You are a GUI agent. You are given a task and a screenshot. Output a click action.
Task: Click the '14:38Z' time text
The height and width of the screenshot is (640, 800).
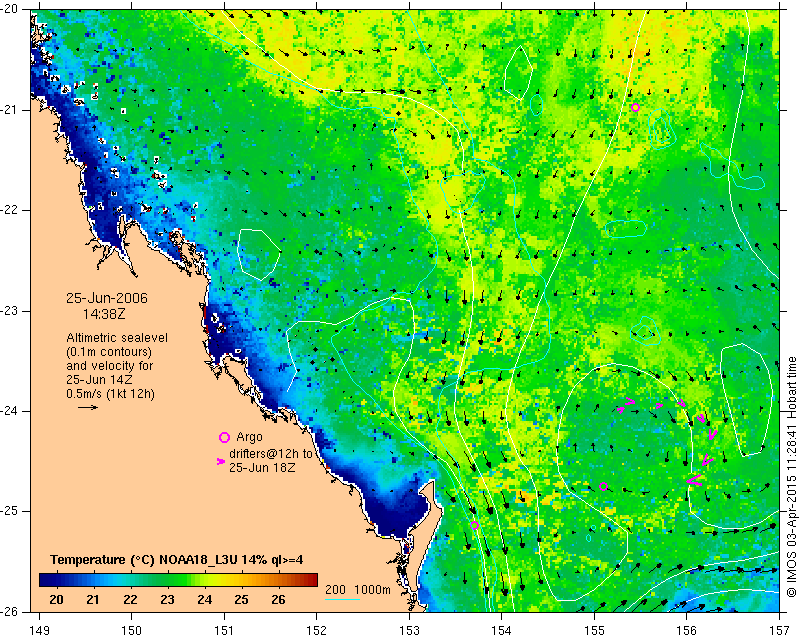(x=104, y=314)
